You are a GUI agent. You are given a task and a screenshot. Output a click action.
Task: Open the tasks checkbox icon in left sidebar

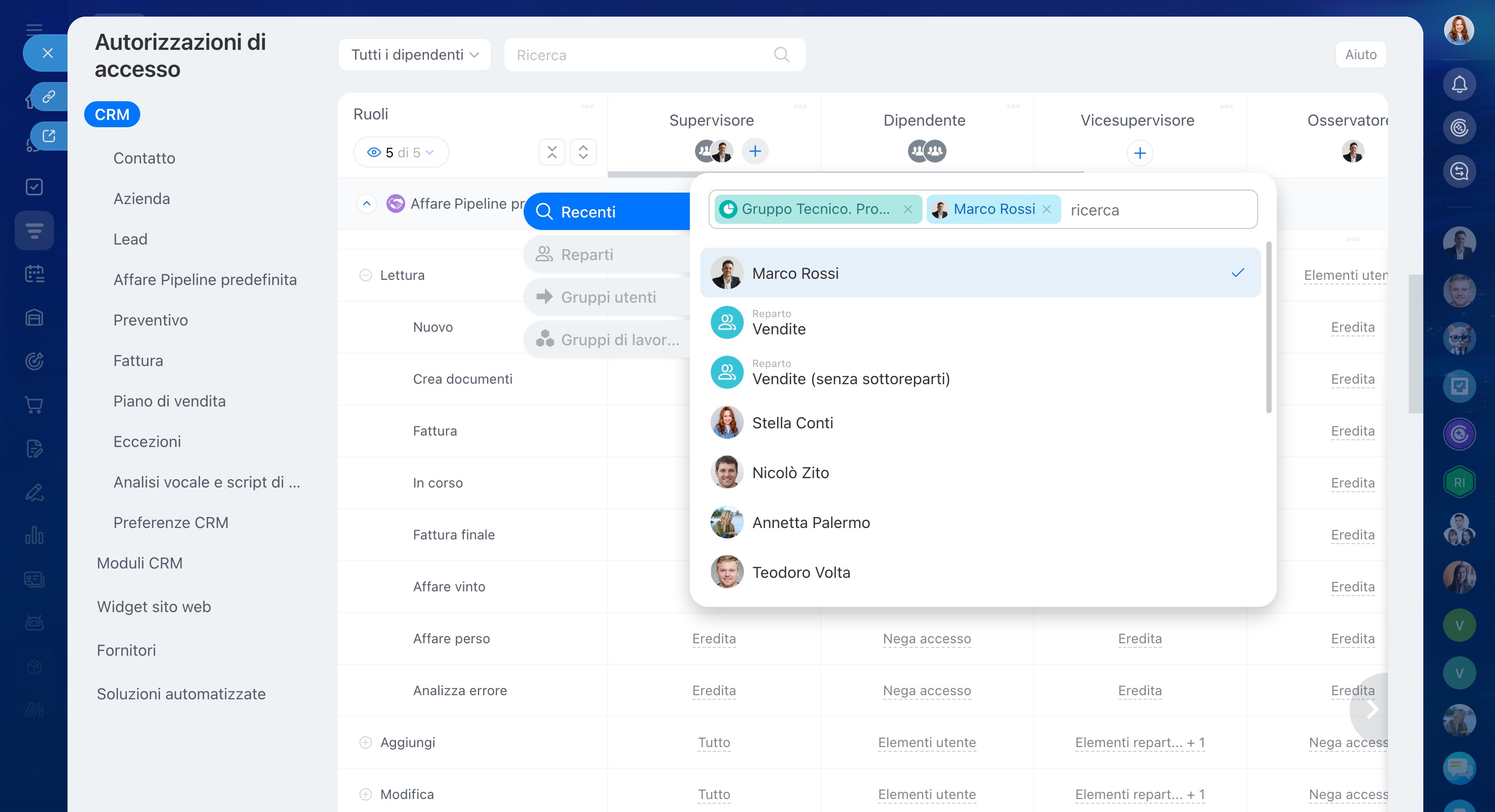point(34,187)
